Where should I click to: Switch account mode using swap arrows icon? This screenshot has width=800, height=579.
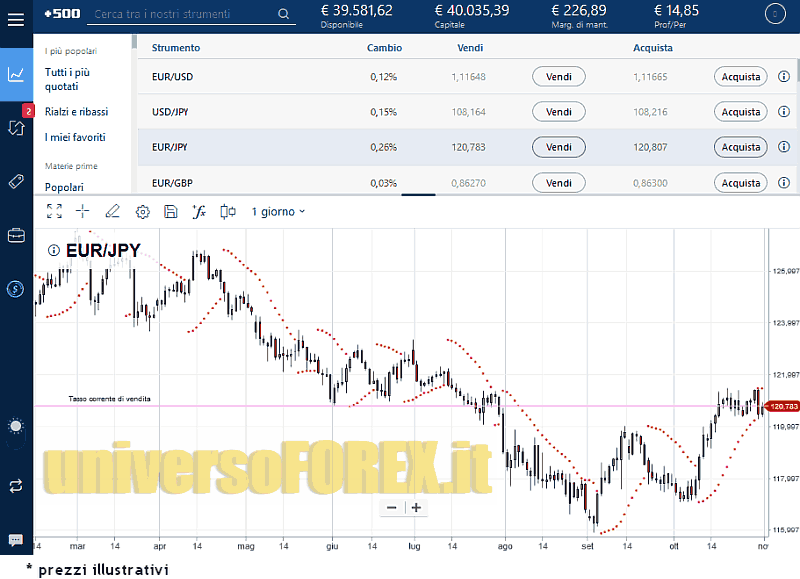coord(16,486)
